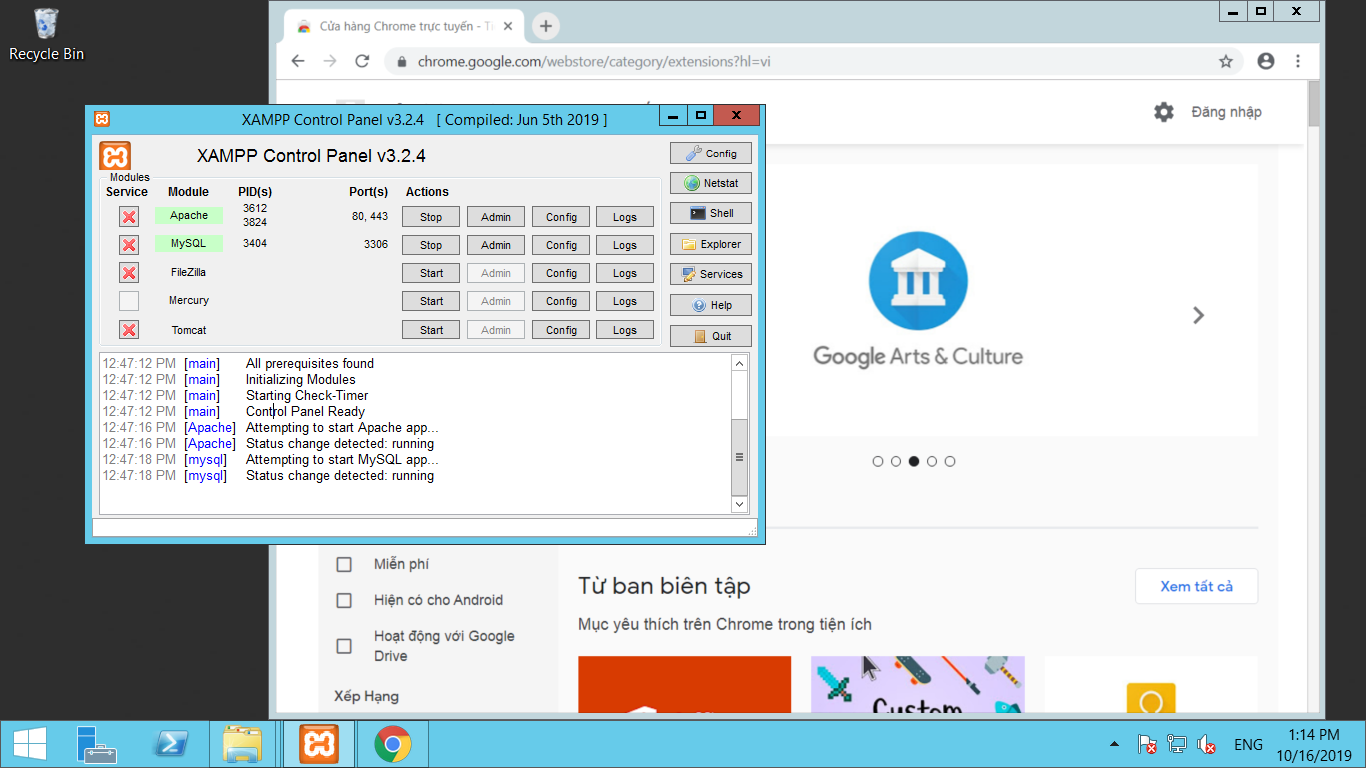Open Chrome three-dot menu
Viewport: 1366px width, 768px height.
tap(1298, 61)
